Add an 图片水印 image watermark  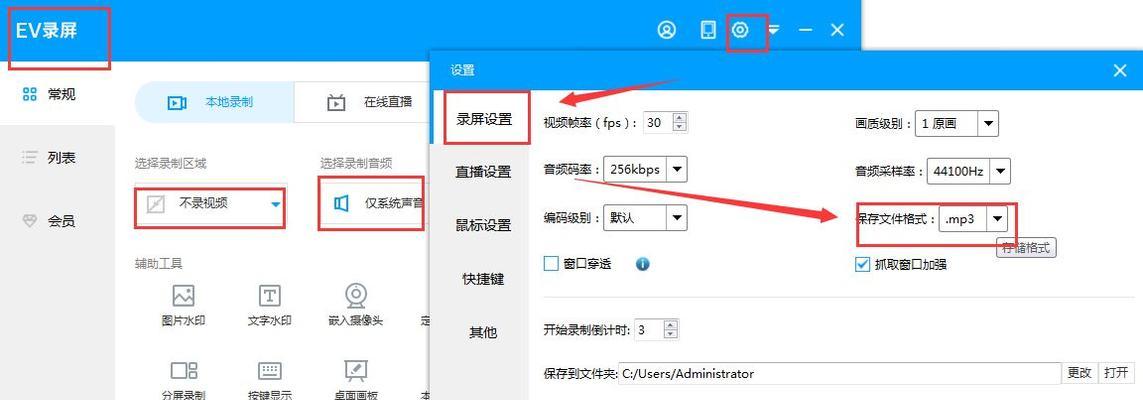(x=183, y=305)
